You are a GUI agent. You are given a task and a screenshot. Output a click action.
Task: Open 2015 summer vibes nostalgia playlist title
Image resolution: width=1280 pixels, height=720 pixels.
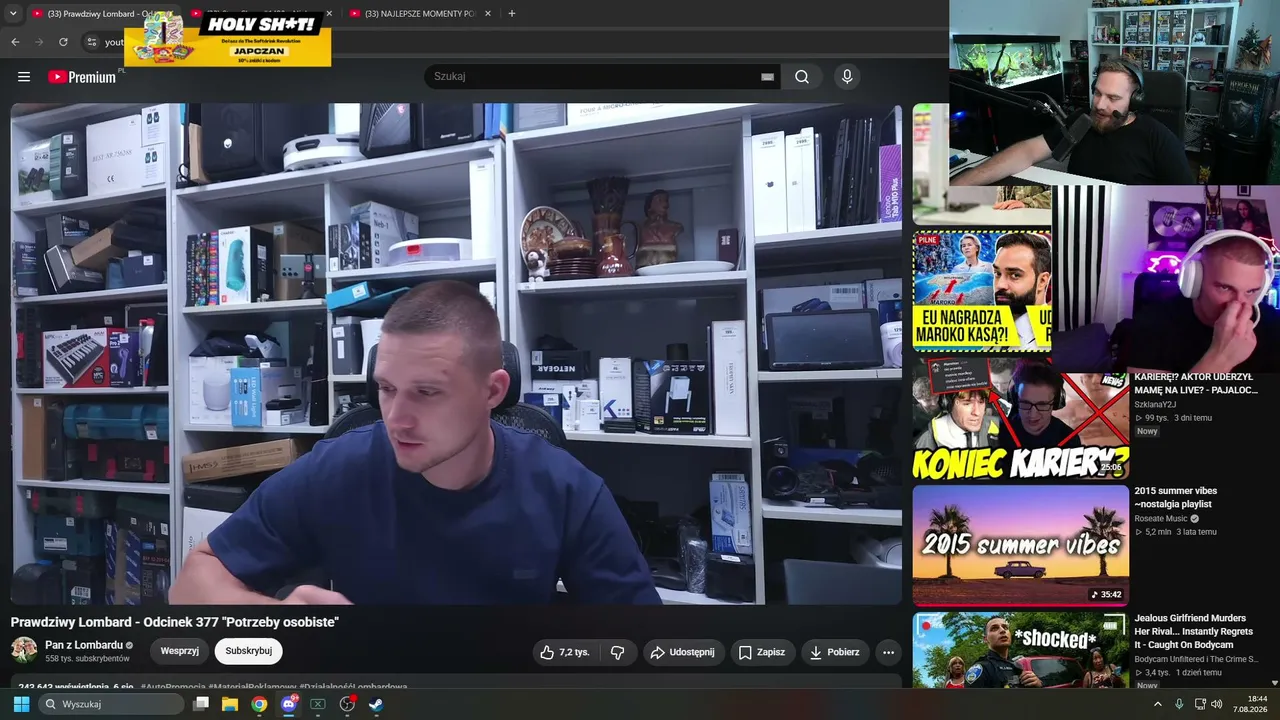coord(1176,497)
